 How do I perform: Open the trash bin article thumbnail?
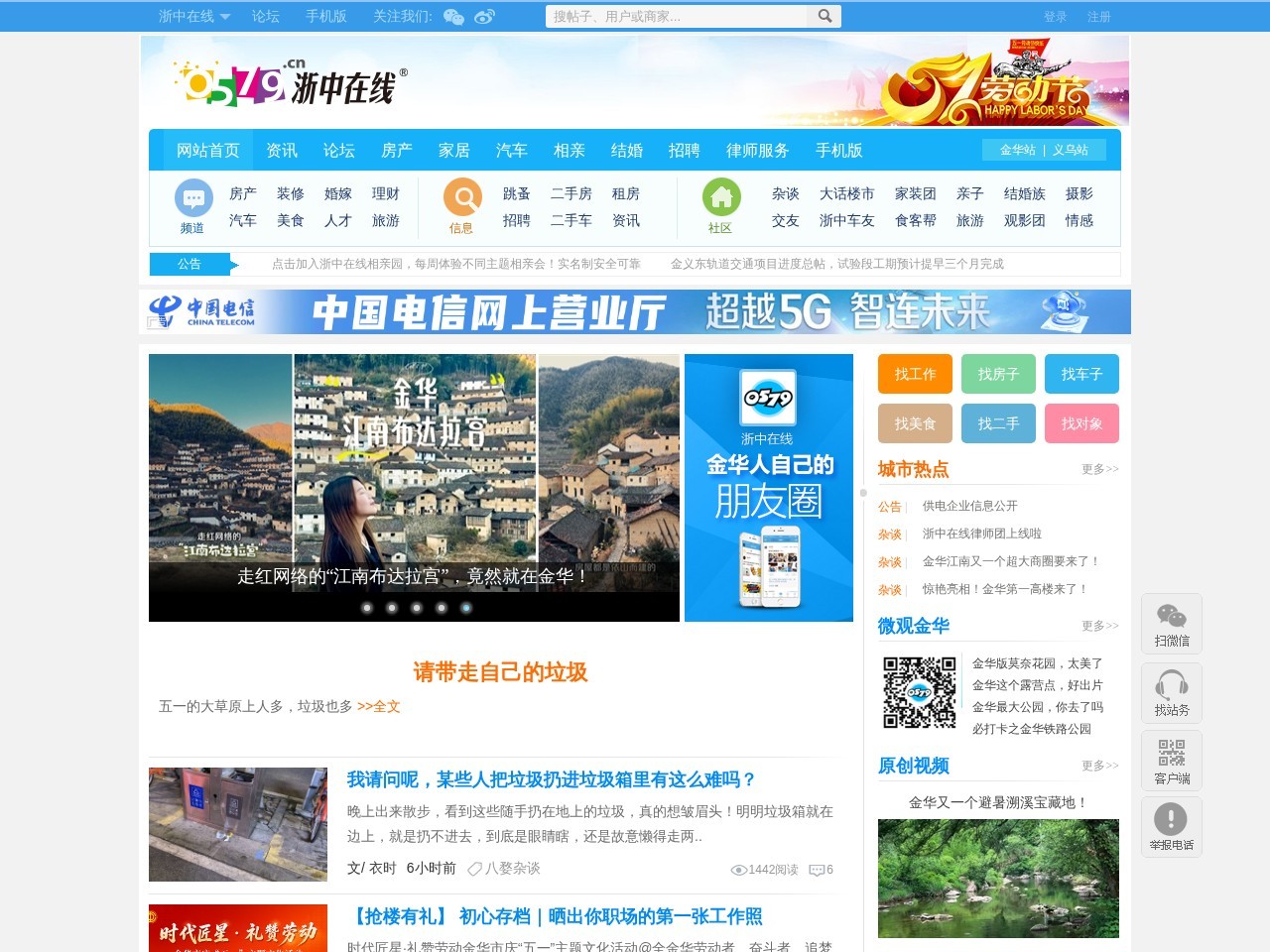pyautogui.click(x=238, y=824)
